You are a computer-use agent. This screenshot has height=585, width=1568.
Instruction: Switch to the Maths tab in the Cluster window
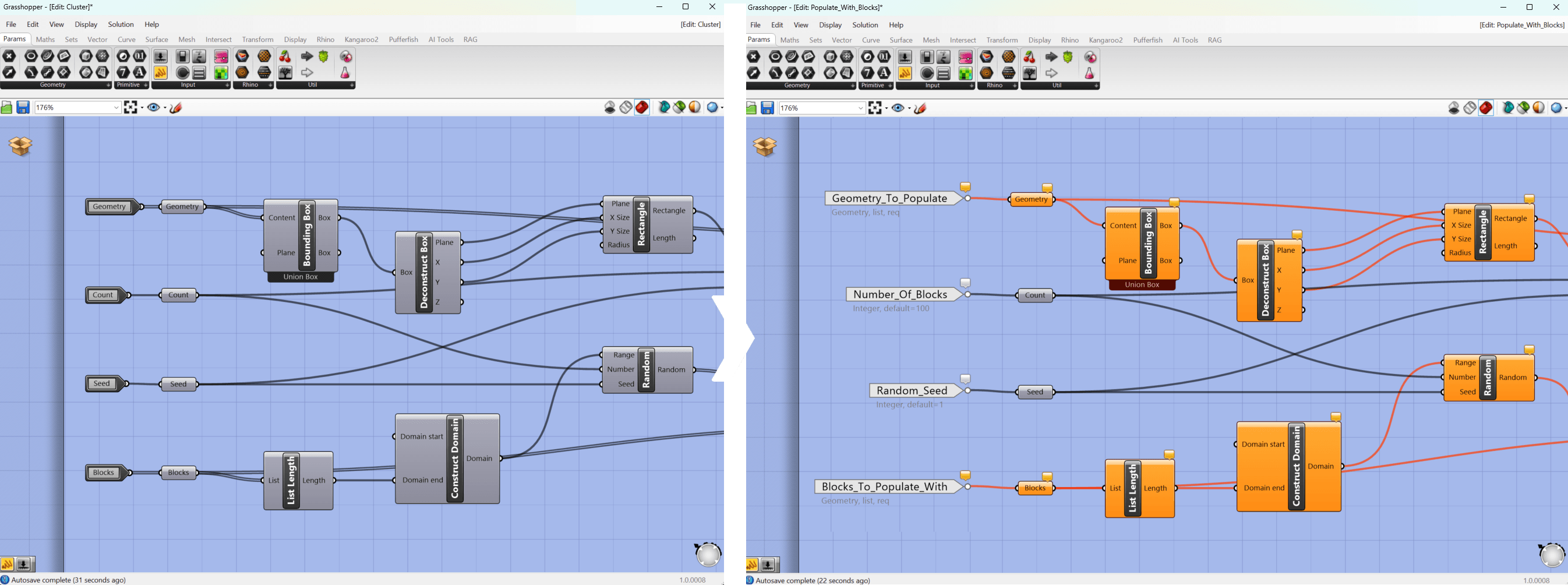click(45, 40)
